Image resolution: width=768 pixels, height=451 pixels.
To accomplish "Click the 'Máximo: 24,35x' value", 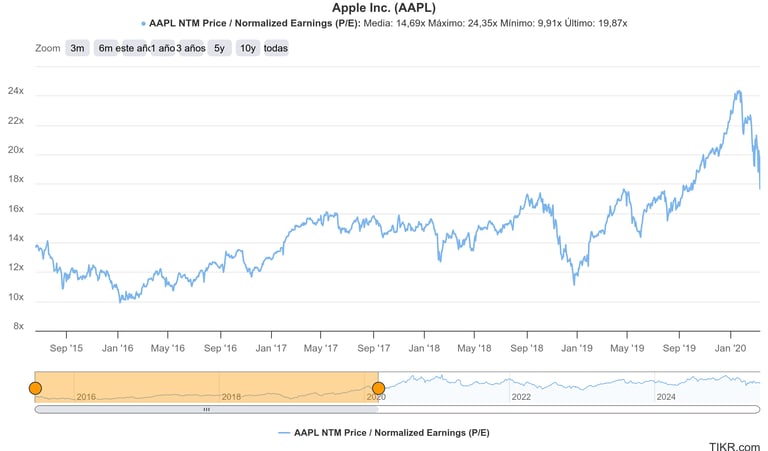I will click(463, 23).
